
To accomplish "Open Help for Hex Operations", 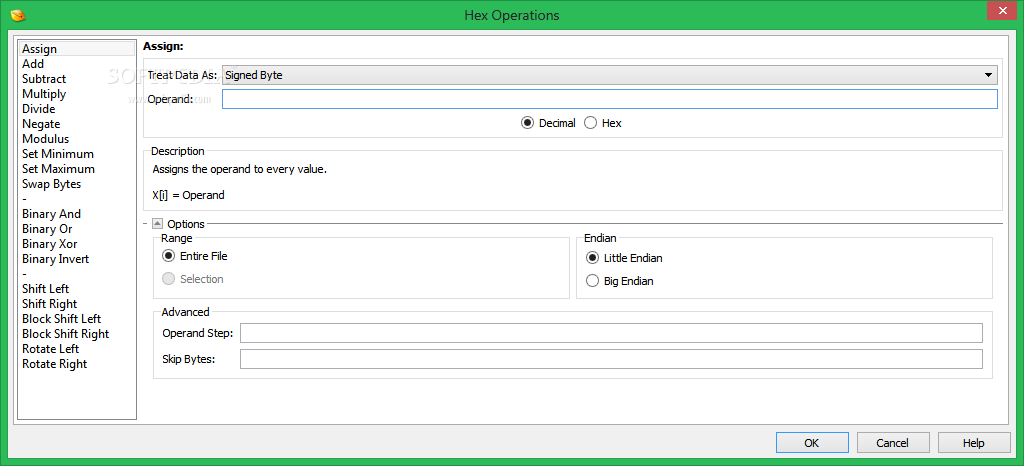I will click(x=974, y=443).
